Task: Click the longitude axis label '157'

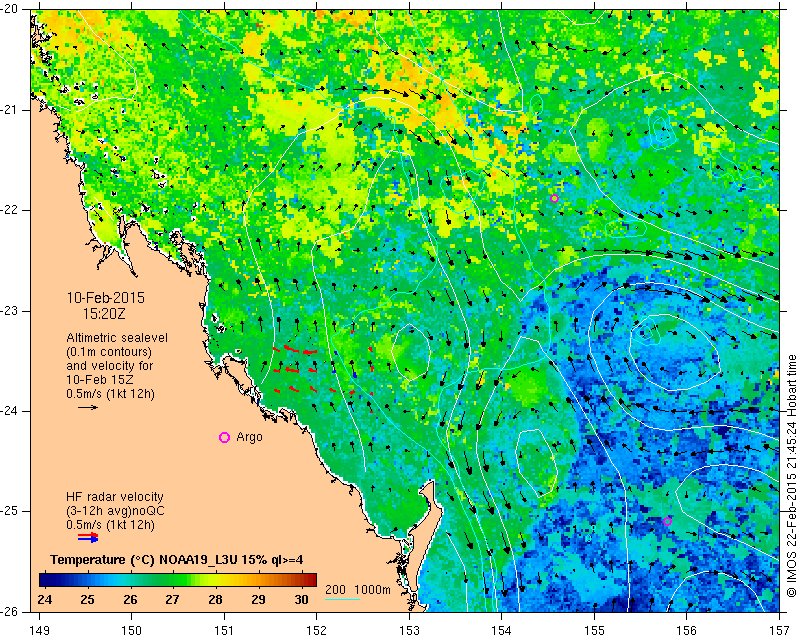Action: 780,631
